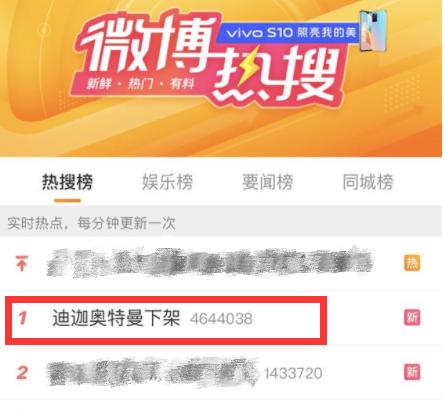Screen dimensions: 444x413
Task: Switch to the 同城榜 tab
Action: pos(368,182)
